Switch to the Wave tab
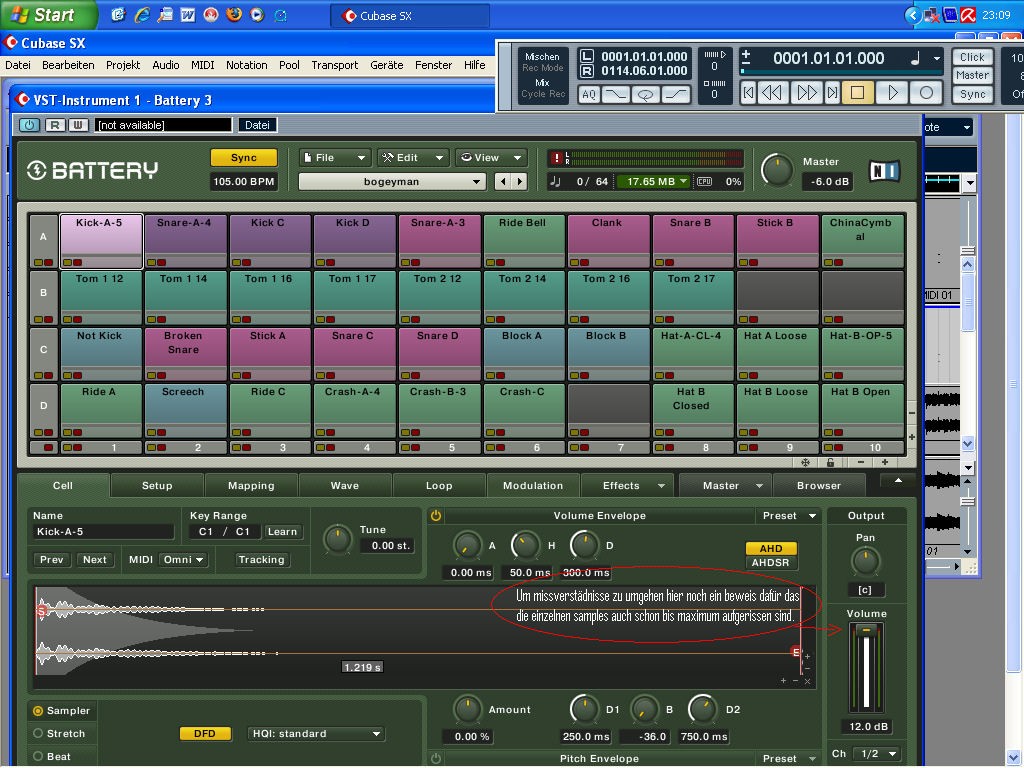 (x=345, y=486)
